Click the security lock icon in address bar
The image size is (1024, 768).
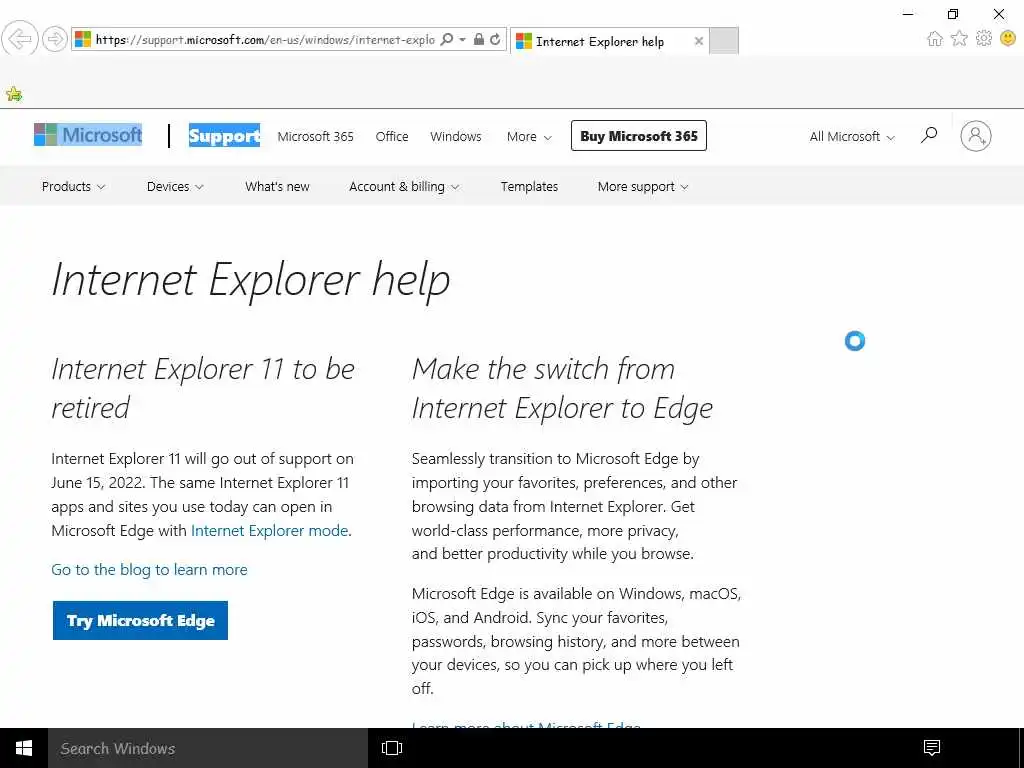pos(479,39)
